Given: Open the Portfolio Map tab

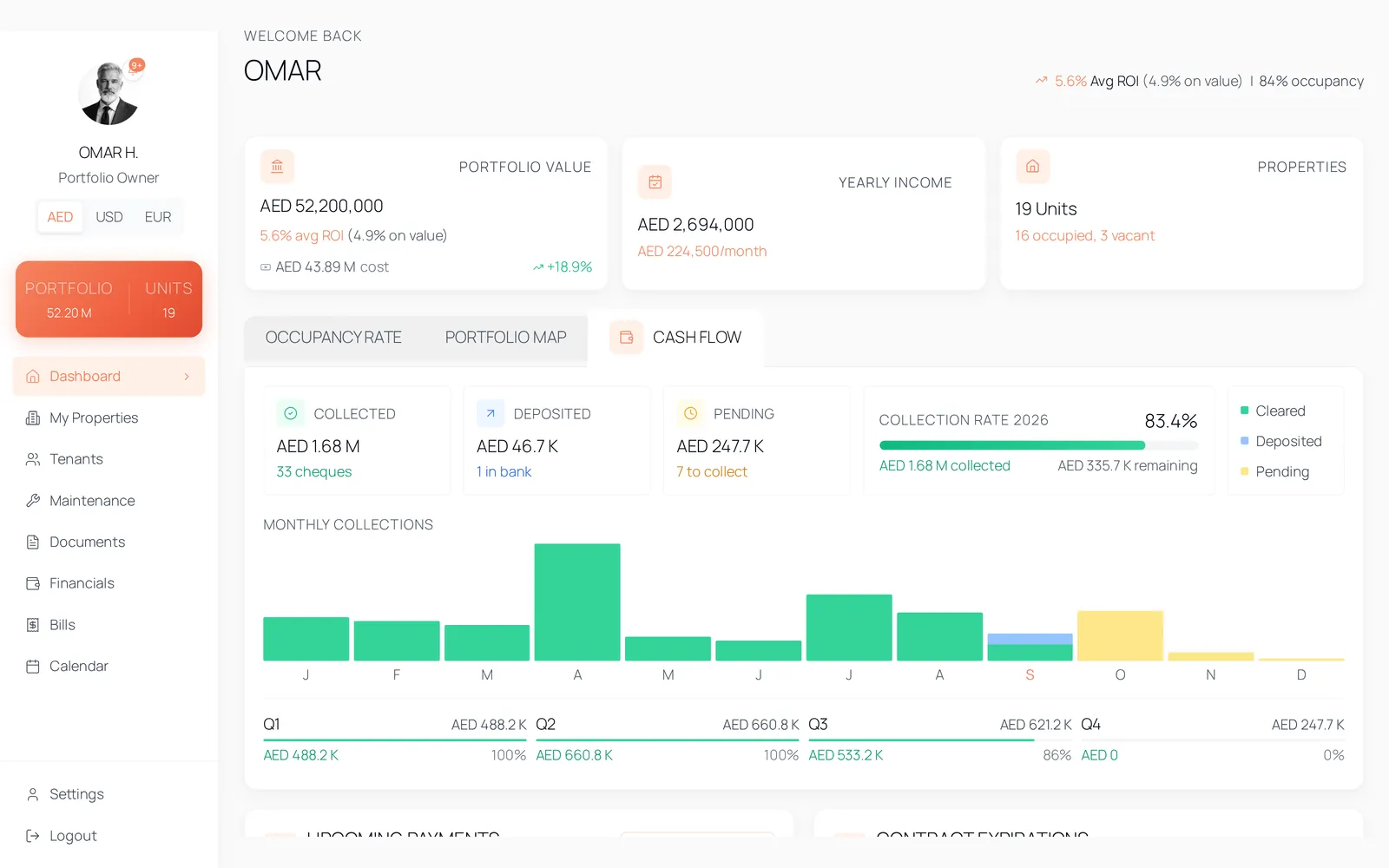Looking at the screenshot, I should pos(505,338).
